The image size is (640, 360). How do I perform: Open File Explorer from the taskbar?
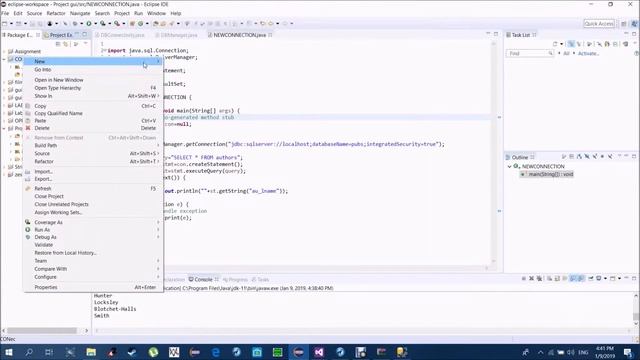[91, 352]
